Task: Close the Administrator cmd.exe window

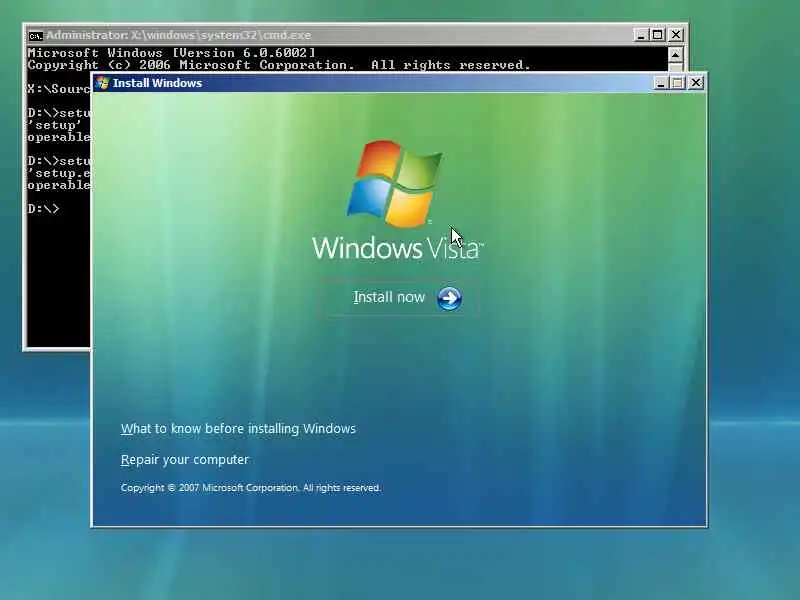Action: [676, 35]
